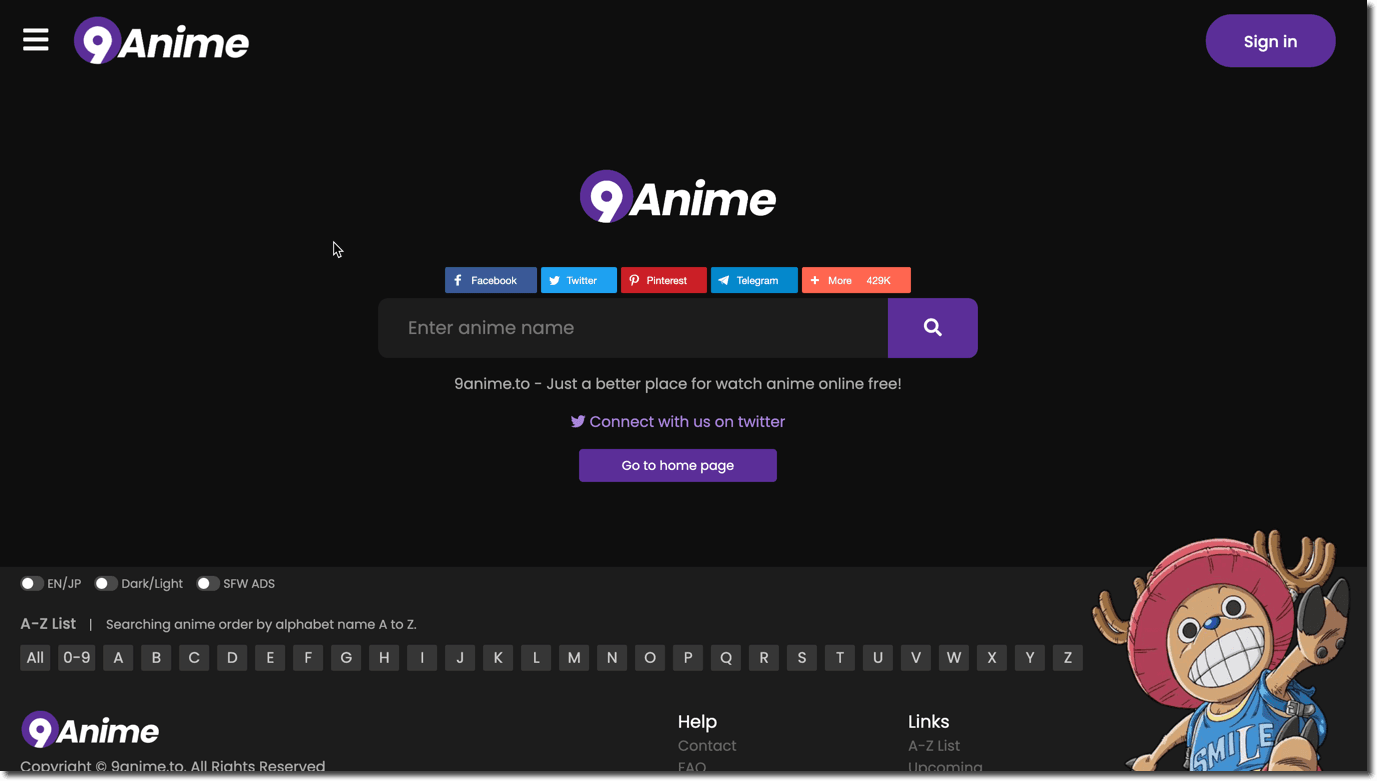Toggle EN/JP language switch
1377x781 pixels.
[32, 583]
